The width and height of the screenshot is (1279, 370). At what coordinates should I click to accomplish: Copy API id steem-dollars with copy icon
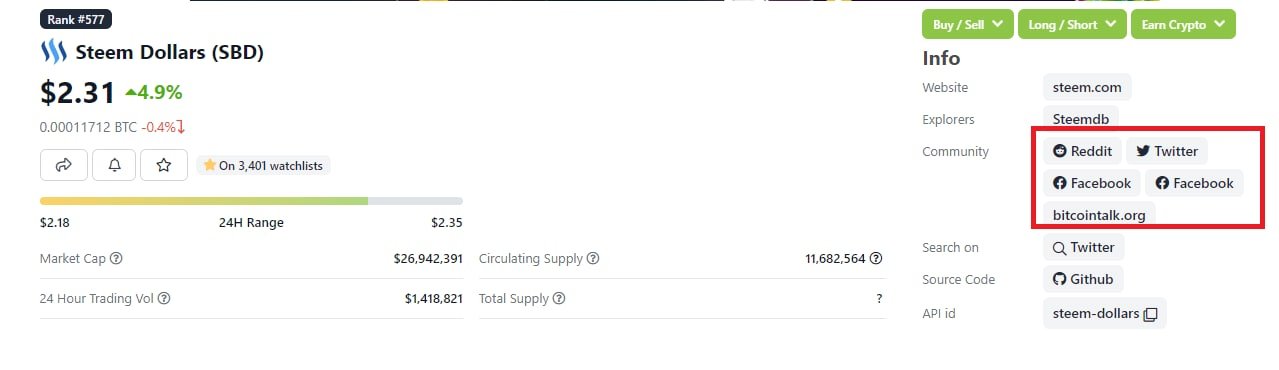[x=1150, y=314]
